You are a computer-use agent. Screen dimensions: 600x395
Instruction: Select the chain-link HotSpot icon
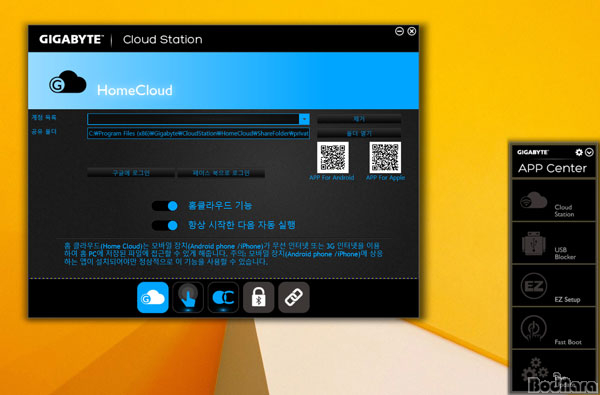click(293, 297)
